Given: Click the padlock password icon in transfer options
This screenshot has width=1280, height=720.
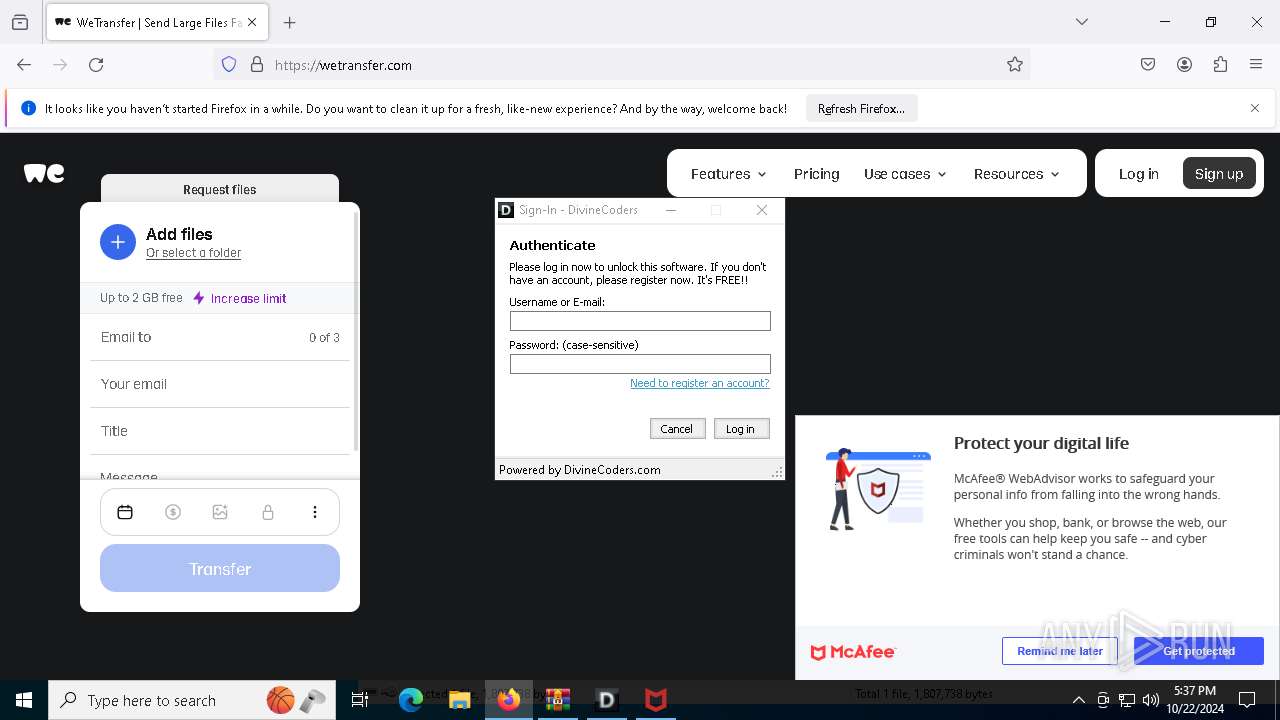Looking at the screenshot, I should coord(268,512).
